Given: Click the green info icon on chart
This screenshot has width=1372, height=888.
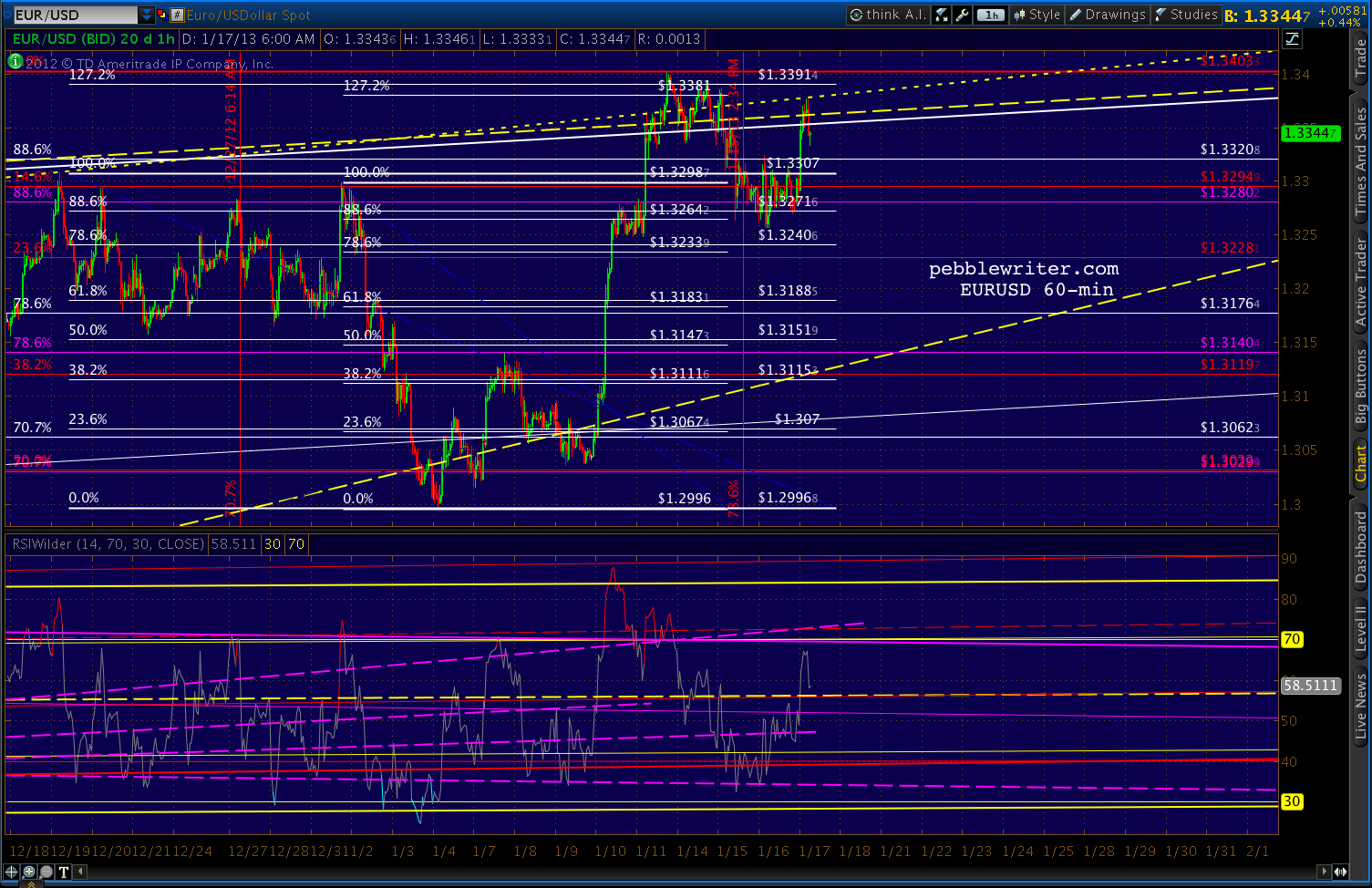Looking at the screenshot, I should tap(15, 61).
